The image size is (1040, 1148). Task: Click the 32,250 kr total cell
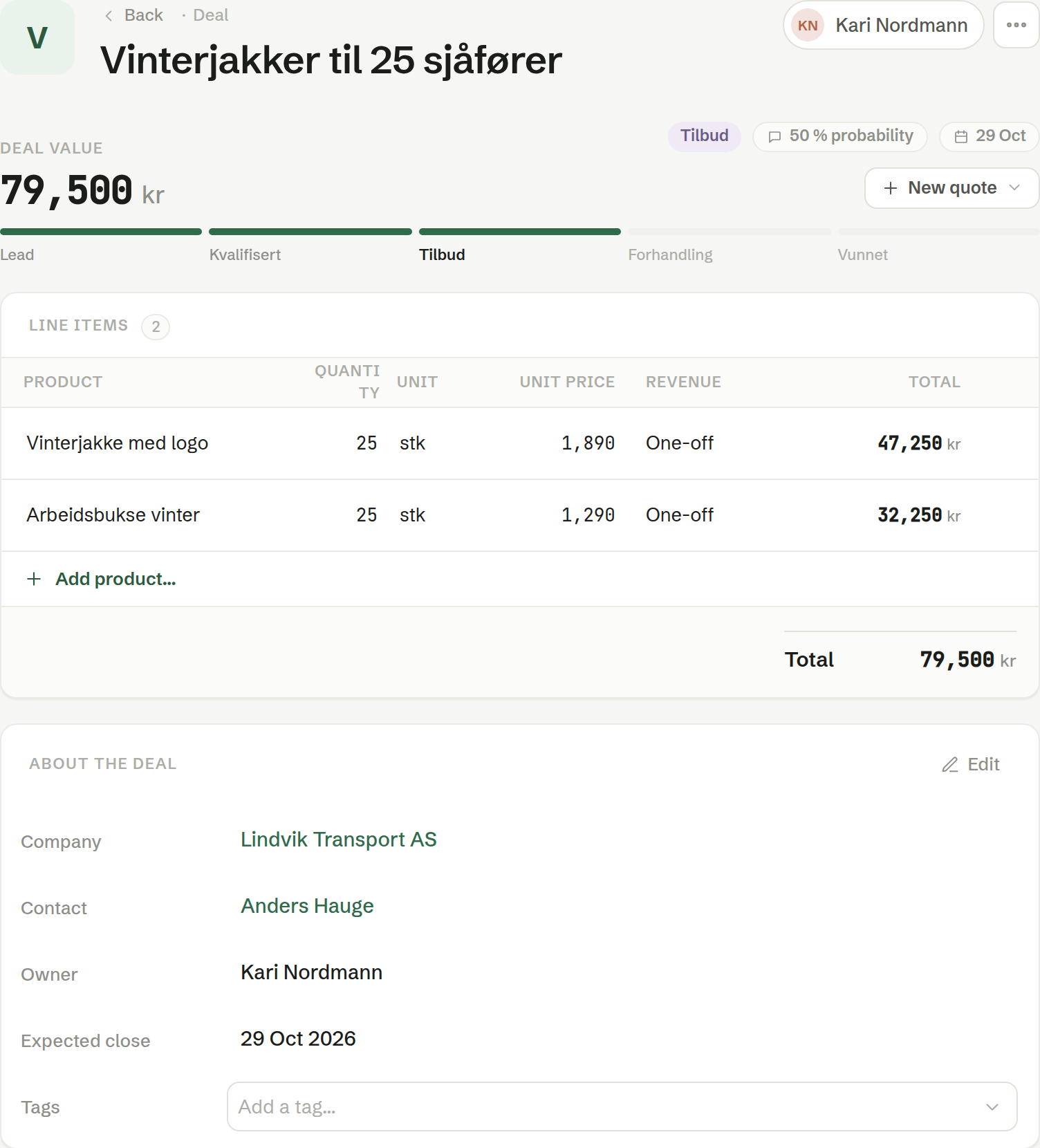pyautogui.click(x=919, y=515)
